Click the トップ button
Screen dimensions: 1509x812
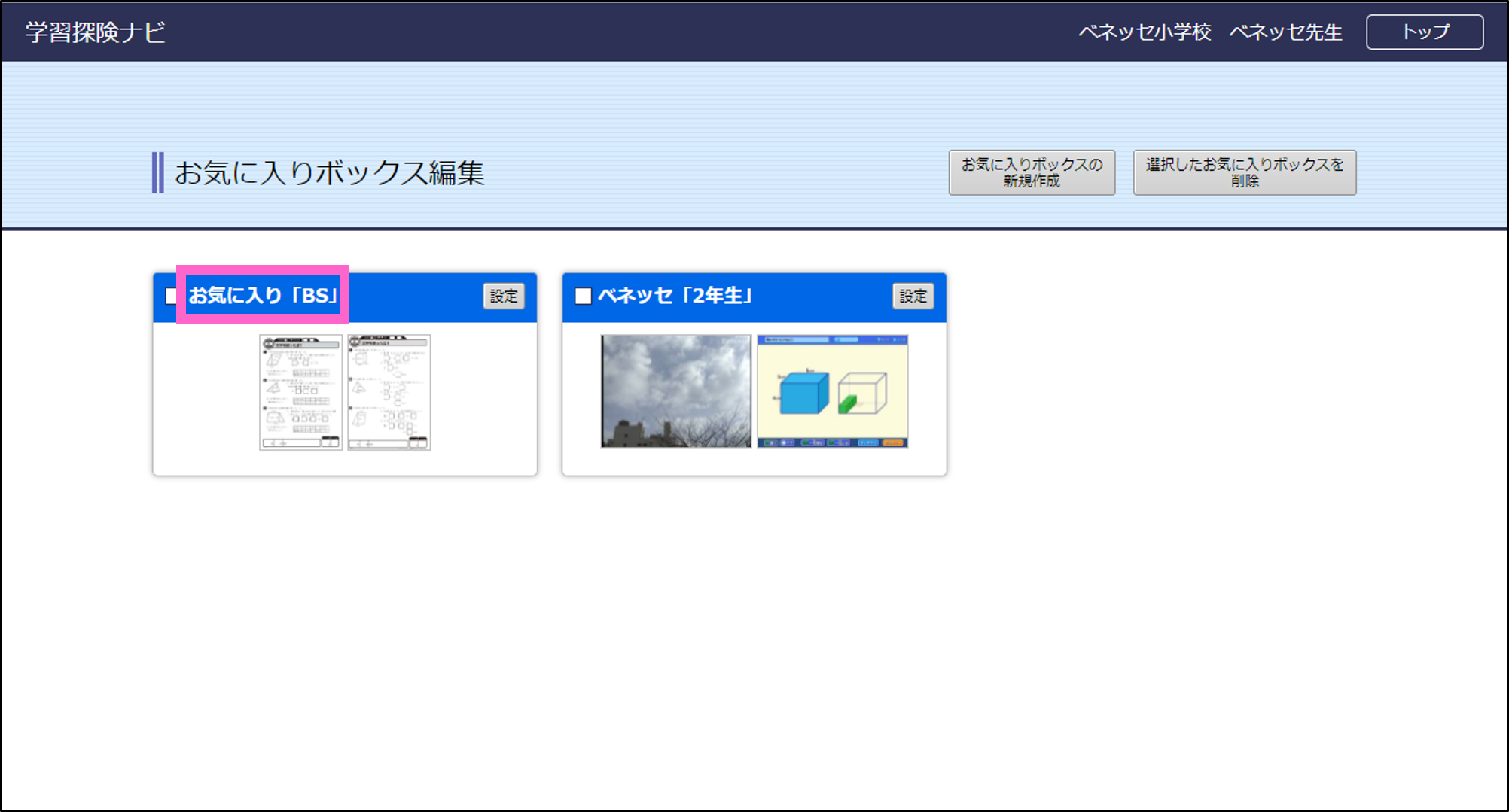(x=1425, y=32)
